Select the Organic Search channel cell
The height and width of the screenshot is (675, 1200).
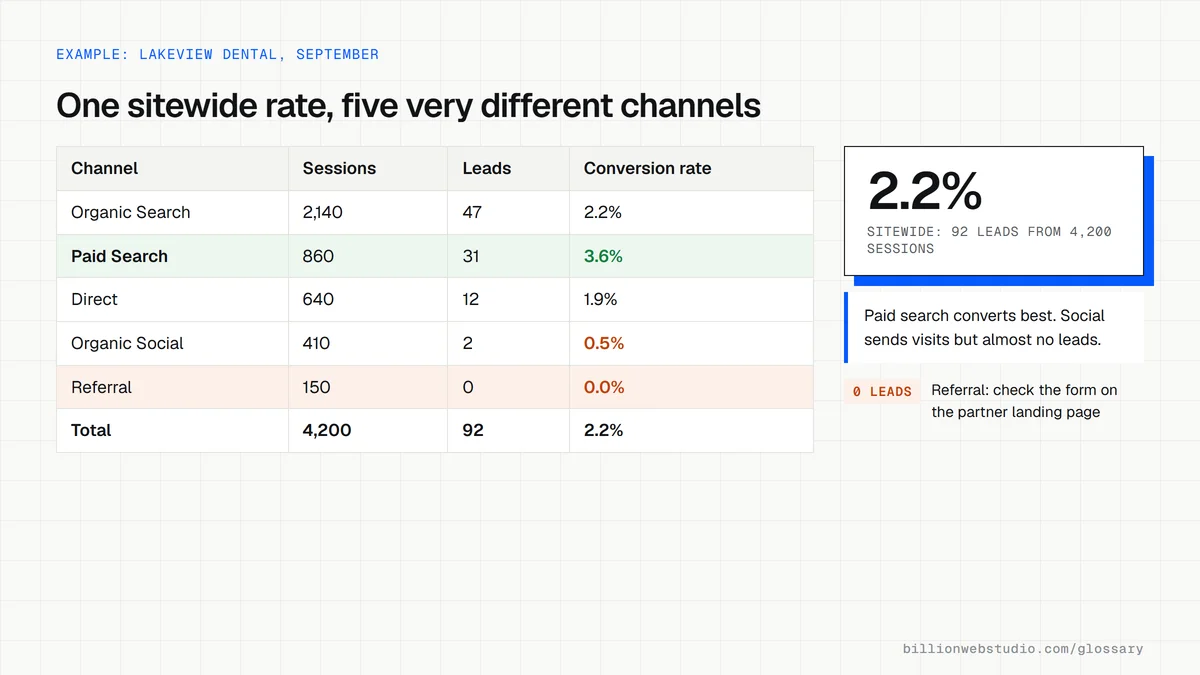pyautogui.click(x=172, y=212)
